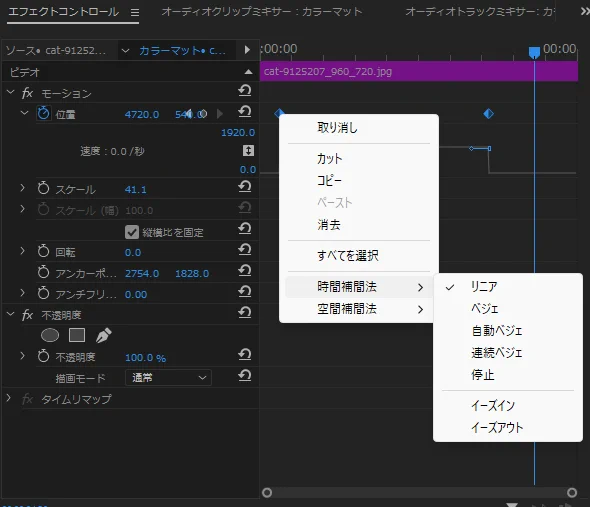The width and height of the screenshot is (590, 507).
Task: Open the Blend Mode 通常 dropdown
Action: point(168,378)
